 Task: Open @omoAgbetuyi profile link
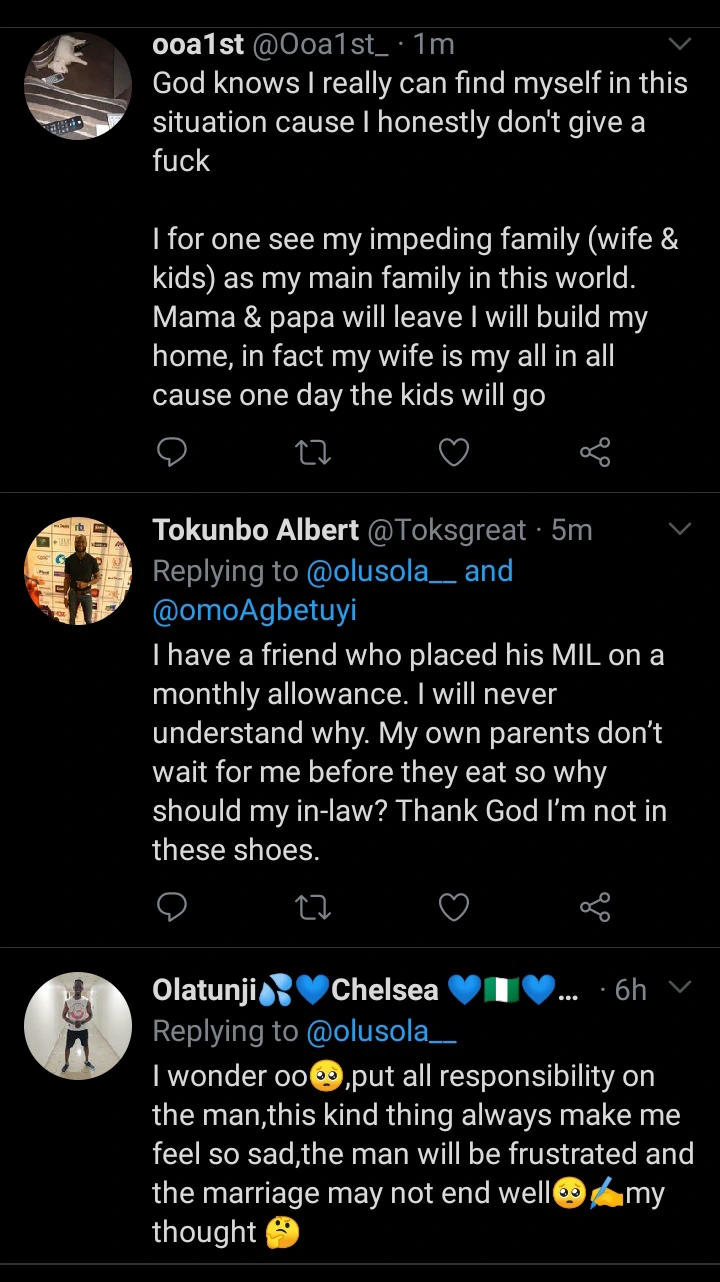tap(254, 612)
